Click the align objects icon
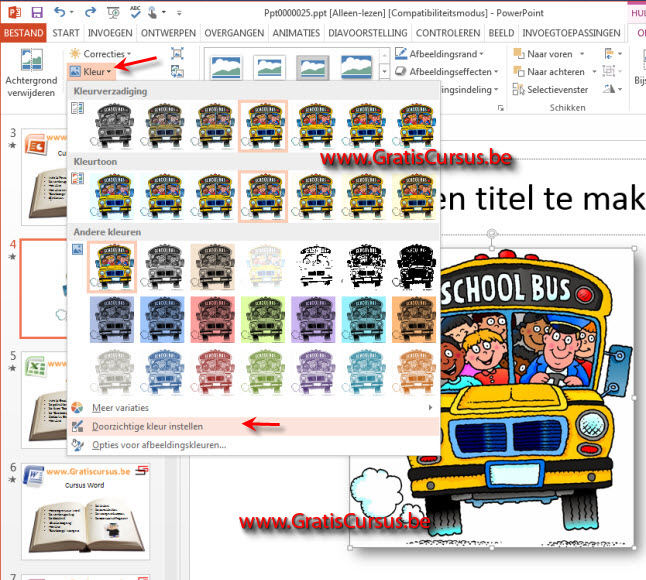Image resolution: width=646 pixels, height=580 pixels. click(x=609, y=54)
